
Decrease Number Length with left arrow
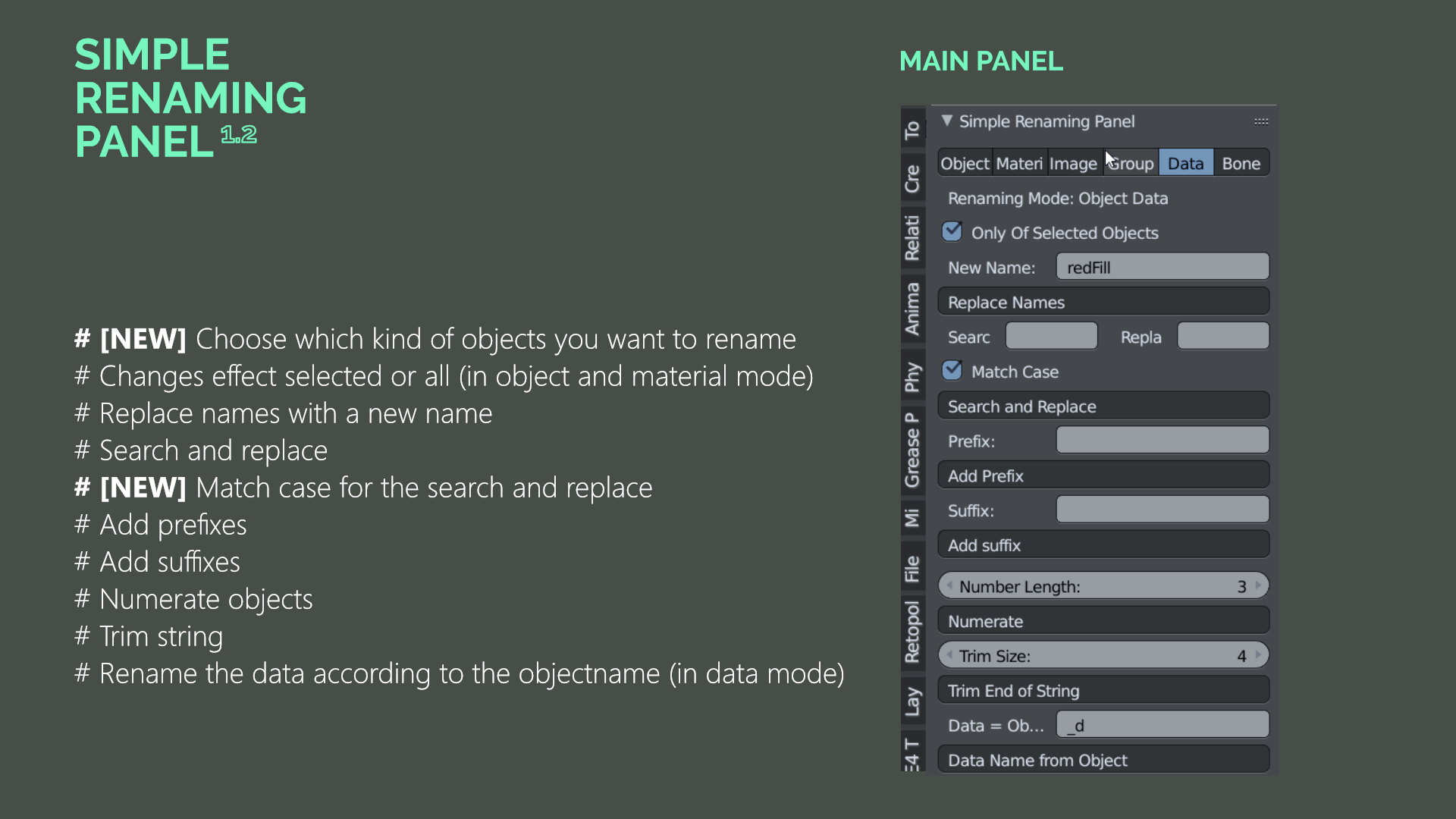pos(949,585)
